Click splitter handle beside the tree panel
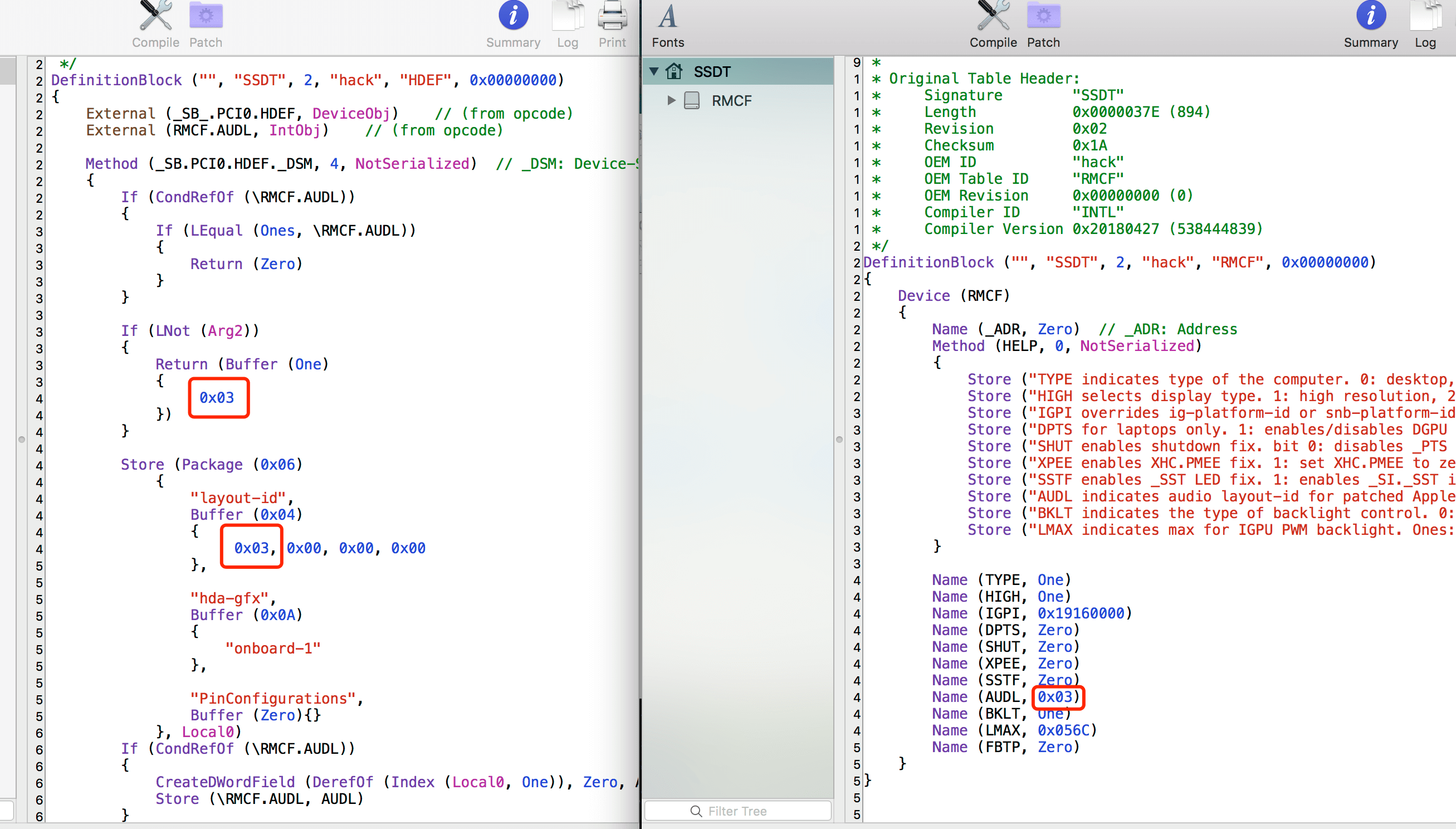Image resolution: width=1456 pixels, height=829 pixels. (x=839, y=439)
